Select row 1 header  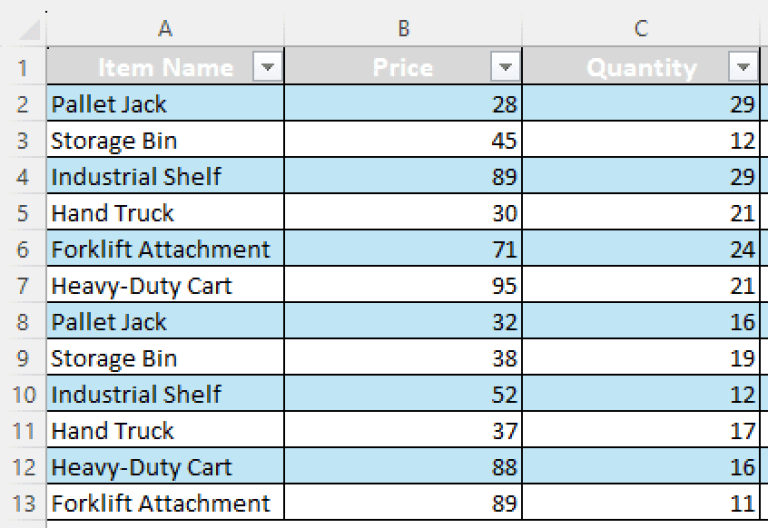pos(23,67)
